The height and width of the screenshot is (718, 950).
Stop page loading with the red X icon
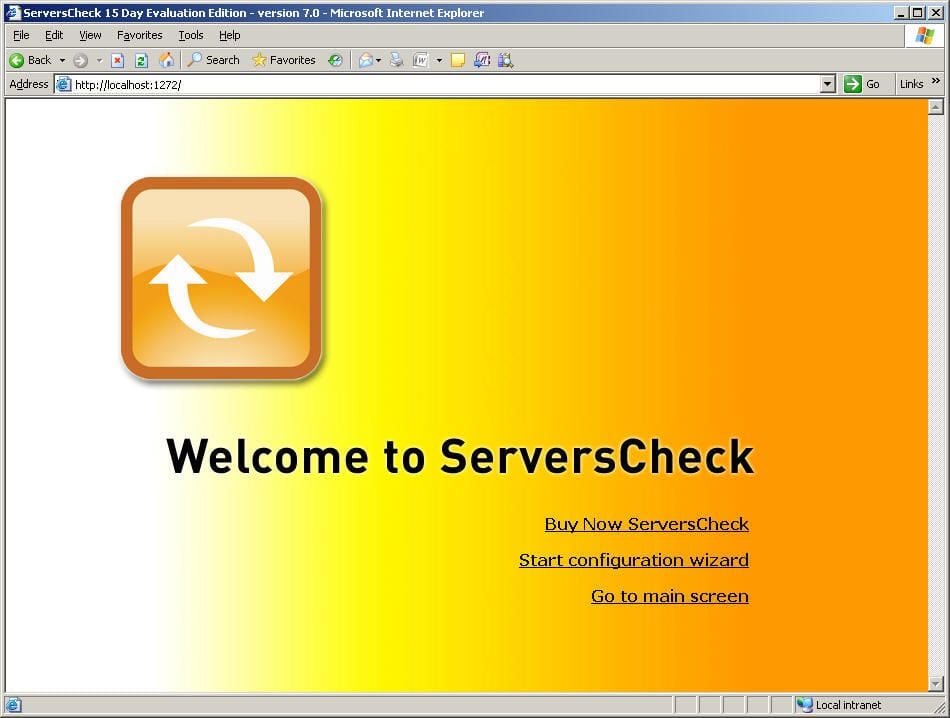pyautogui.click(x=118, y=60)
